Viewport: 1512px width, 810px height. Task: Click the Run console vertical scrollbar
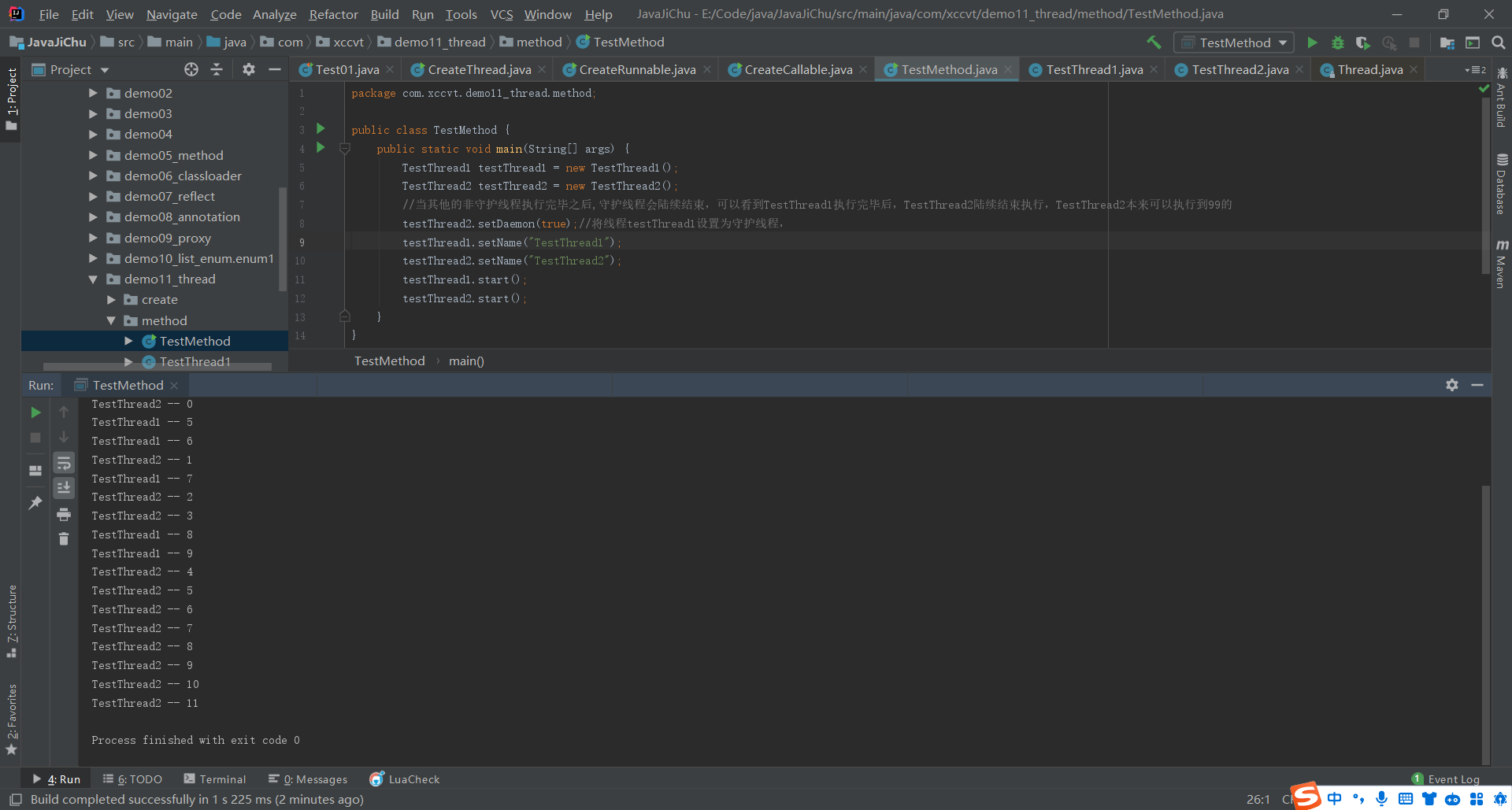click(1486, 623)
